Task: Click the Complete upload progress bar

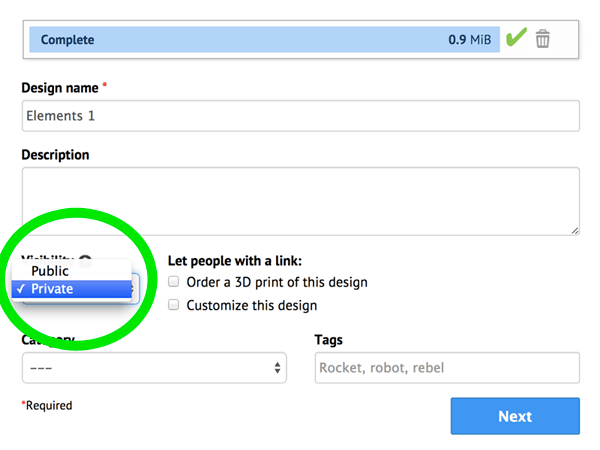Action: coord(264,39)
